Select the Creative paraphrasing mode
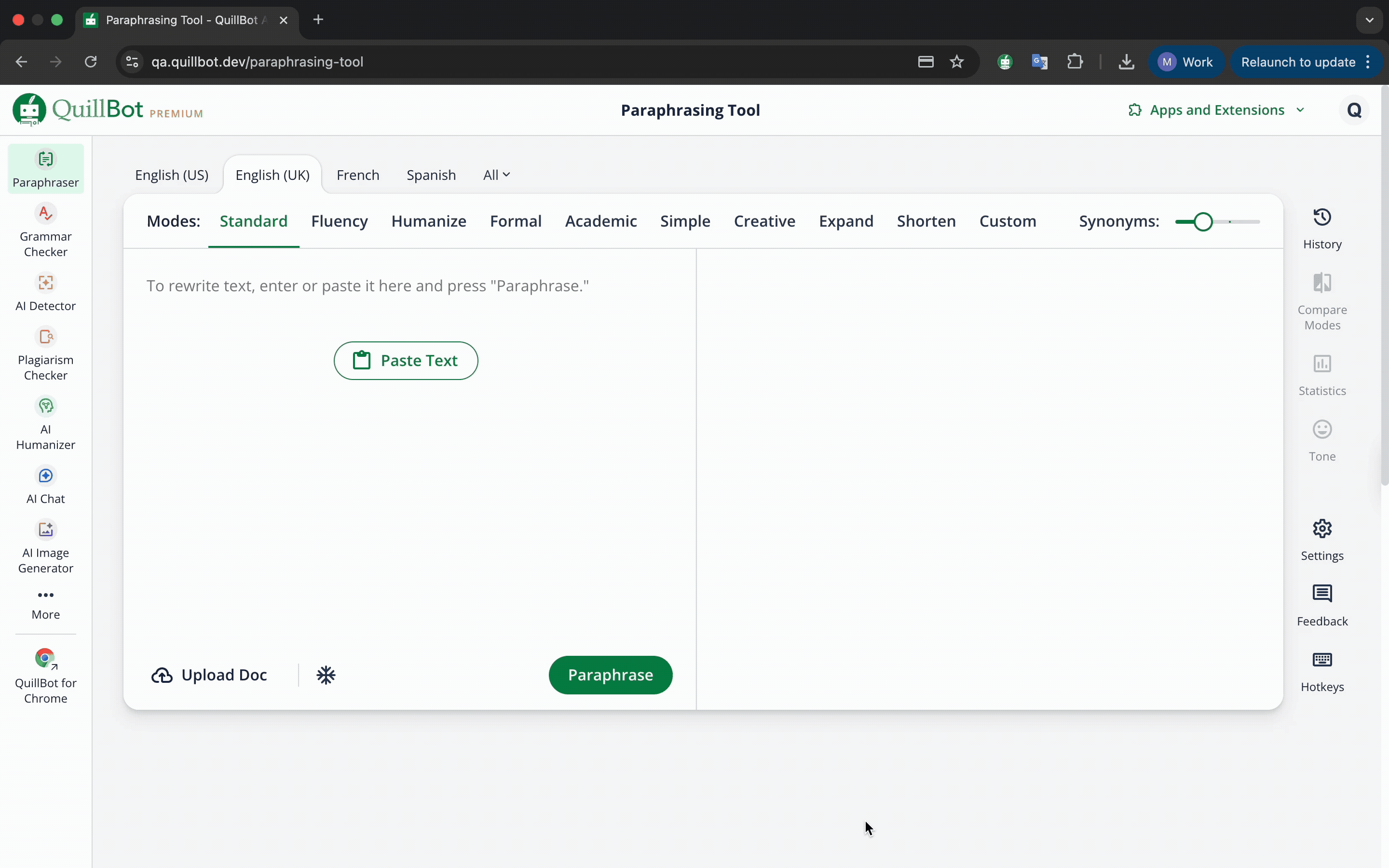 (x=764, y=221)
